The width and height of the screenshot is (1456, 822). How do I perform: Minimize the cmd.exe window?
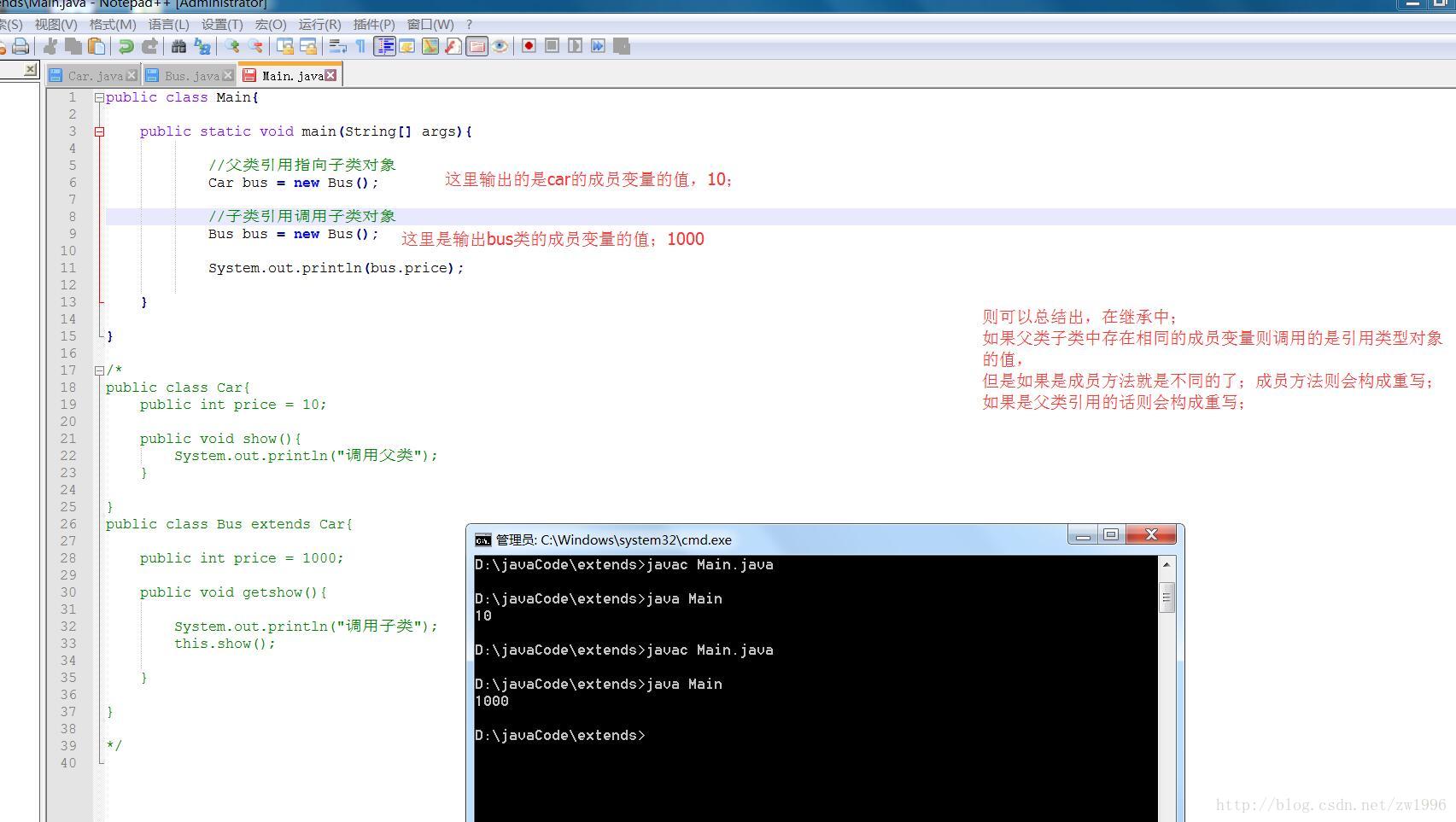(1083, 535)
